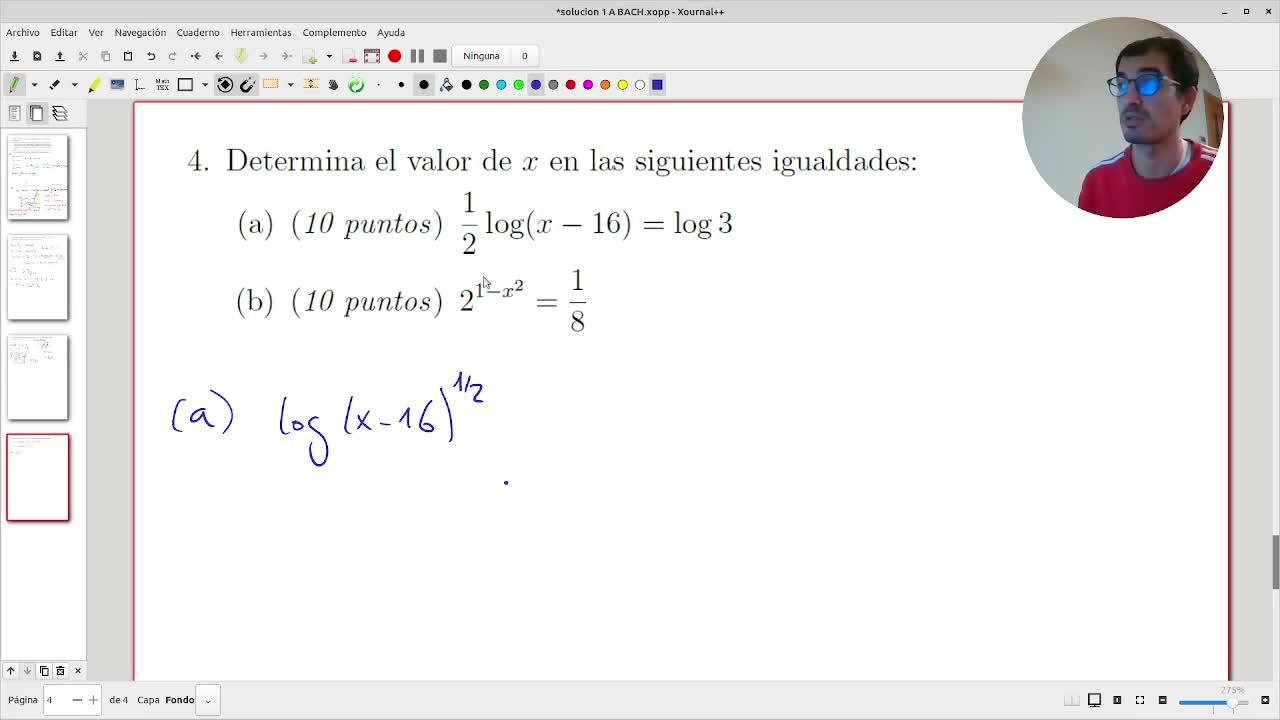This screenshot has width=1280, height=720.
Task: Expand the insert page dropdown arrow
Action: 329,56
